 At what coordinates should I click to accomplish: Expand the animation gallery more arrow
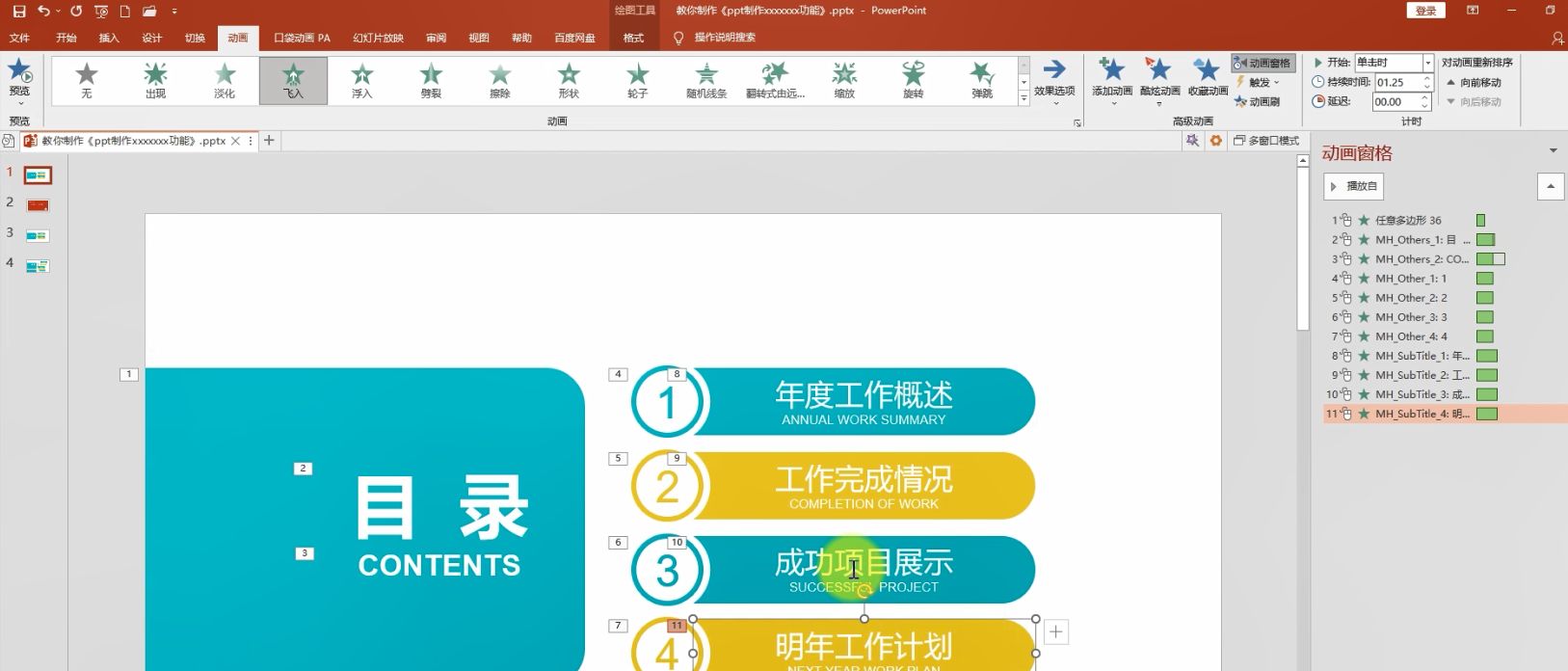pos(1023,98)
